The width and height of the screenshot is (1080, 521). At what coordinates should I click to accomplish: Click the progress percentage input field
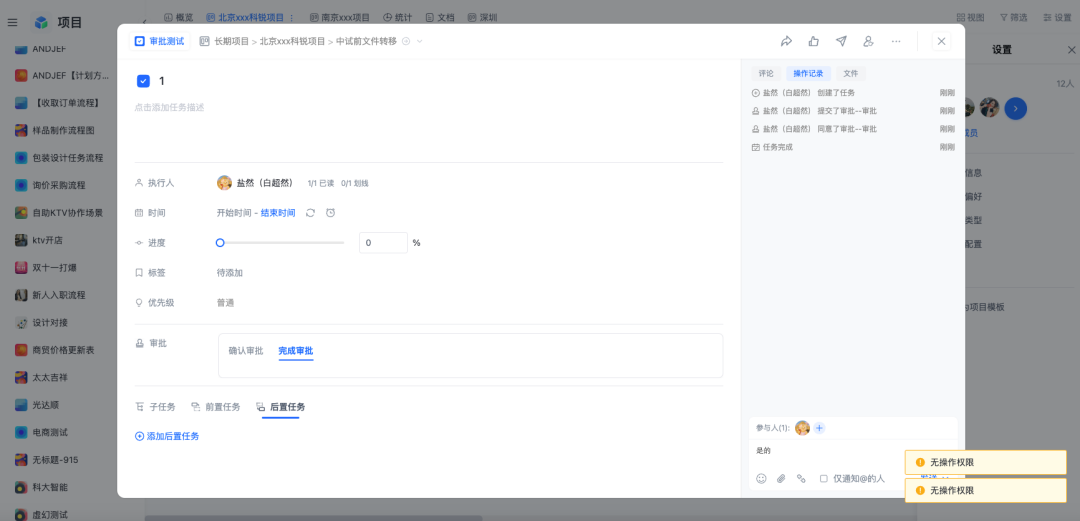[384, 243]
